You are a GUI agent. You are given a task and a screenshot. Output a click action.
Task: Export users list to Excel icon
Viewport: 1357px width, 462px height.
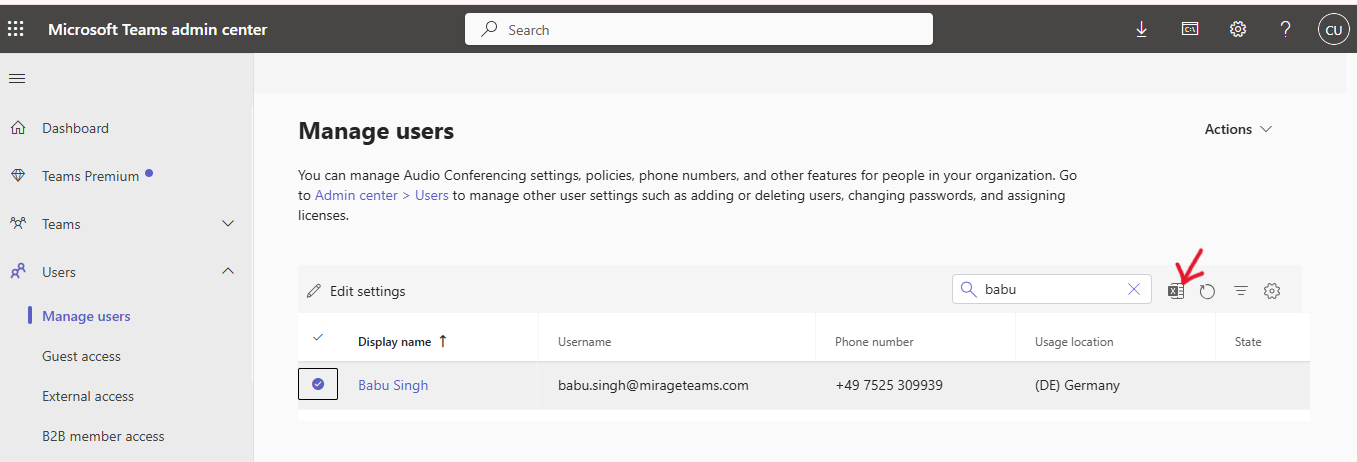coord(1176,291)
